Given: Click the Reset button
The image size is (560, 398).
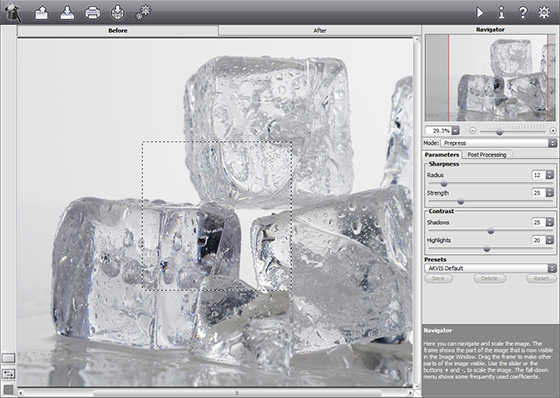Looking at the screenshot, I should click(541, 278).
